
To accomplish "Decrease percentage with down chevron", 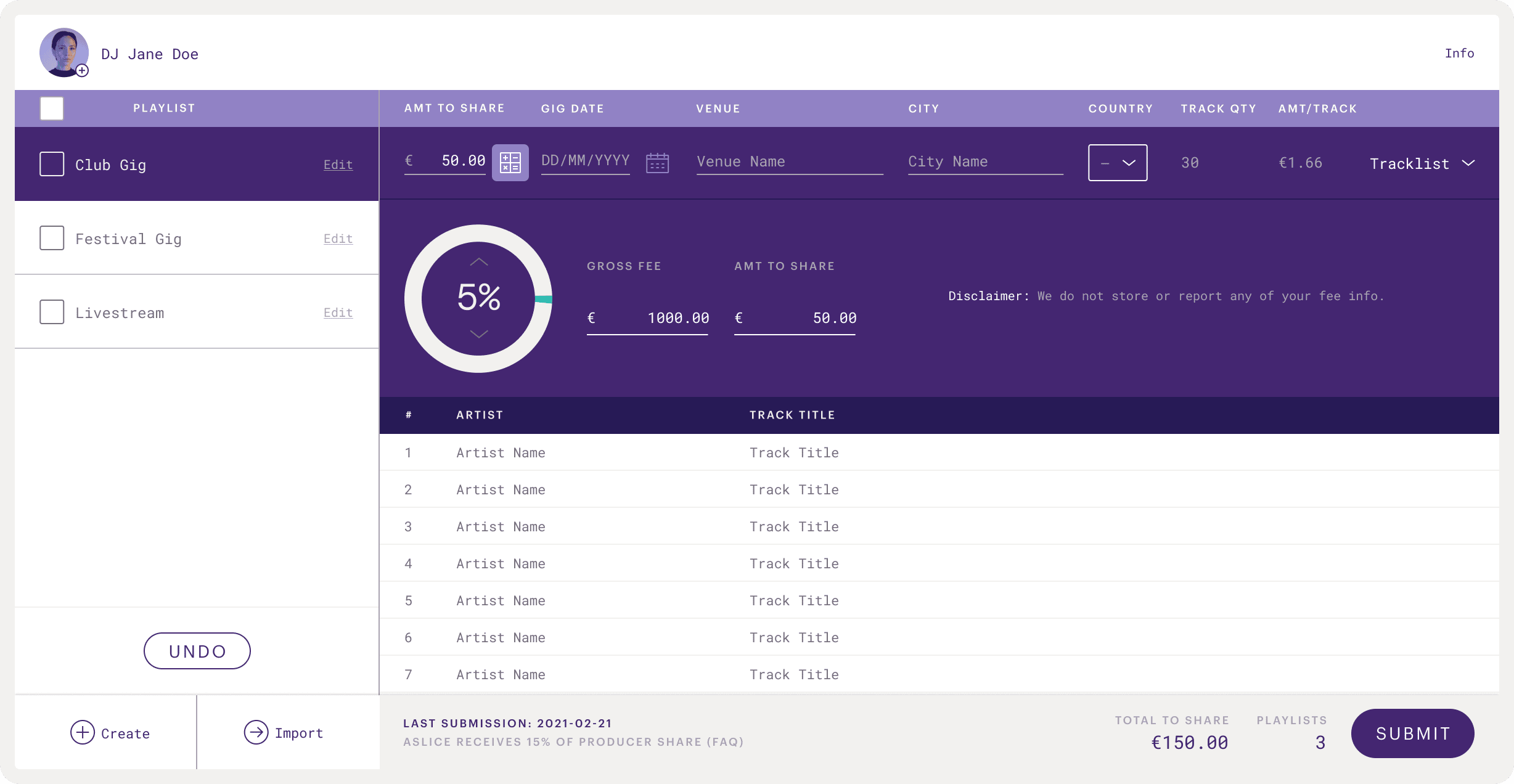I will tap(479, 334).
